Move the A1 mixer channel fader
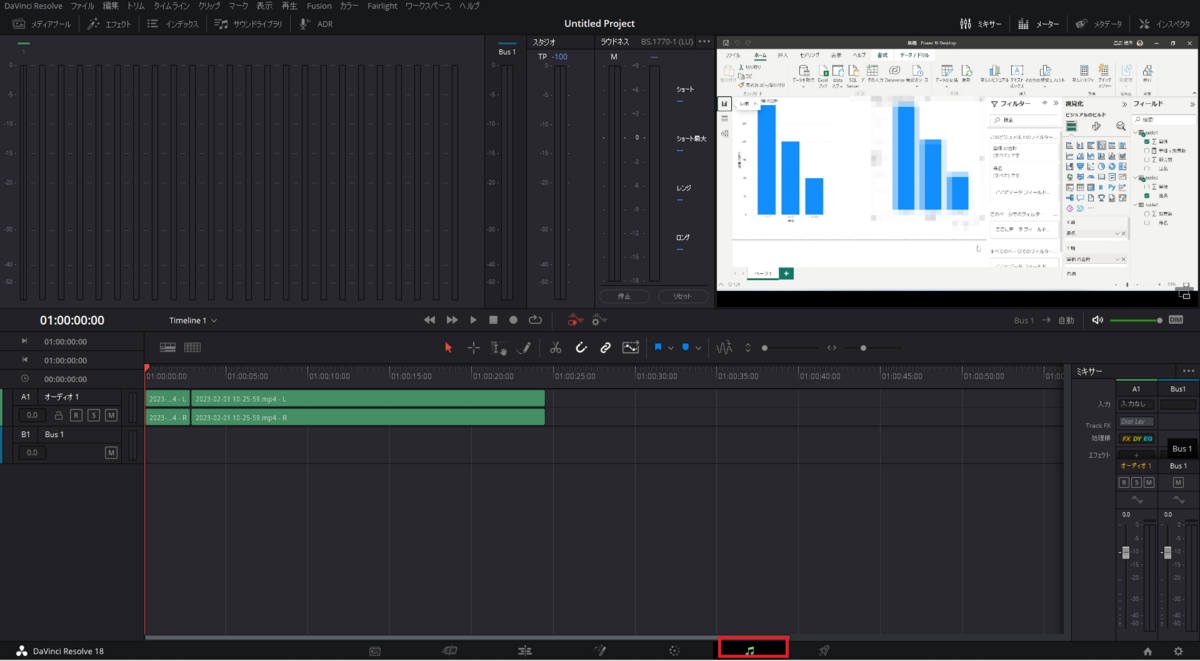Image resolution: width=1200 pixels, height=661 pixels. click(x=1126, y=553)
